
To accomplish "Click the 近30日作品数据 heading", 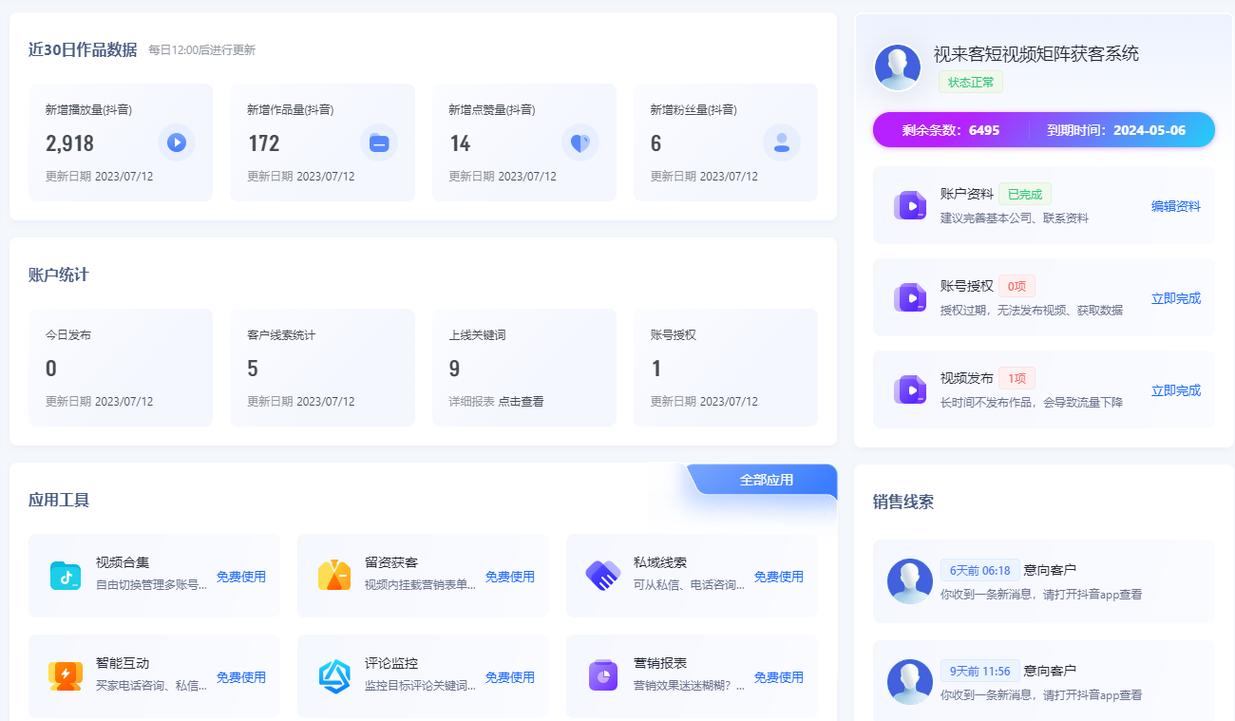I will click(x=83, y=50).
